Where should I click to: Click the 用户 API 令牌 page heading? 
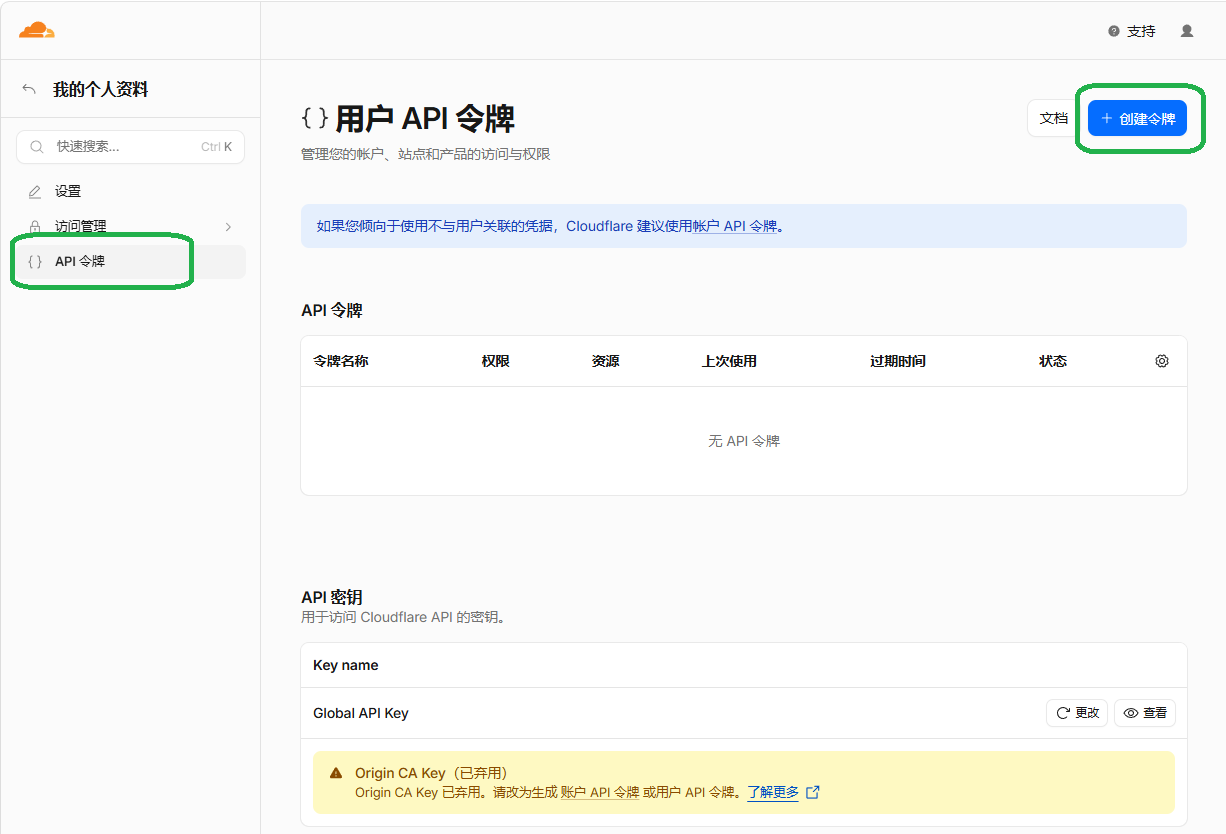point(425,118)
